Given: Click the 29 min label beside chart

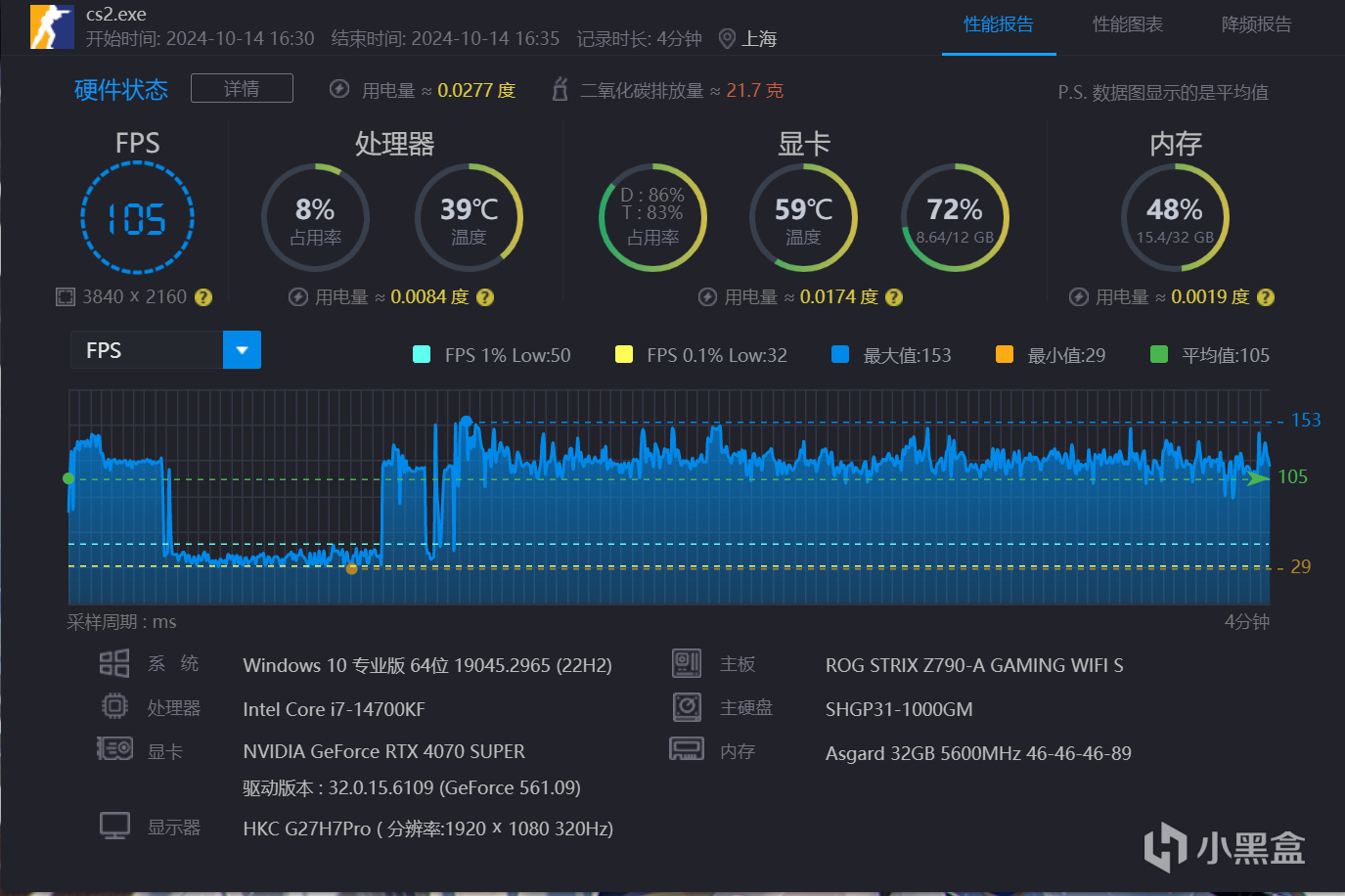Looking at the screenshot, I should tap(1301, 566).
